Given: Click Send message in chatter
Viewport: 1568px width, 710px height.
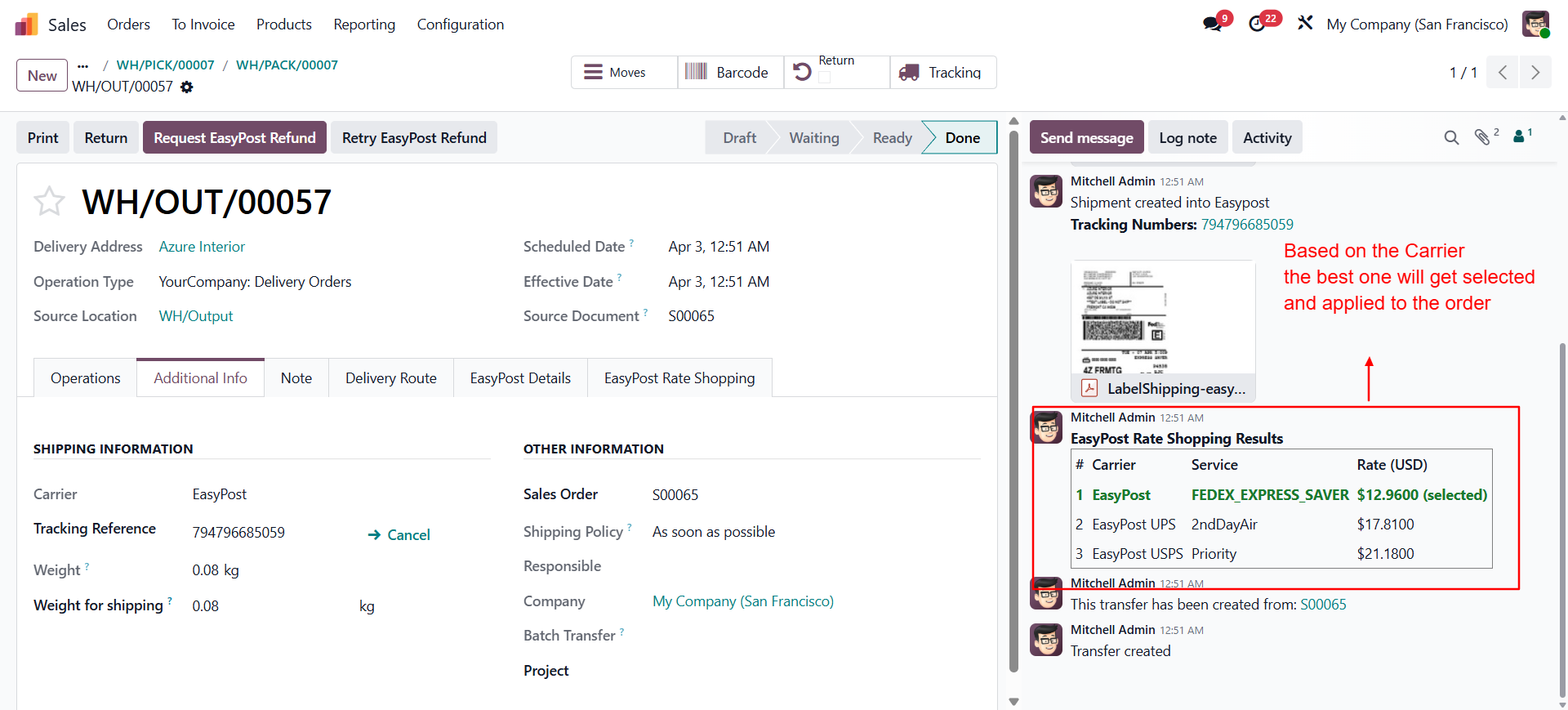Looking at the screenshot, I should (1086, 137).
